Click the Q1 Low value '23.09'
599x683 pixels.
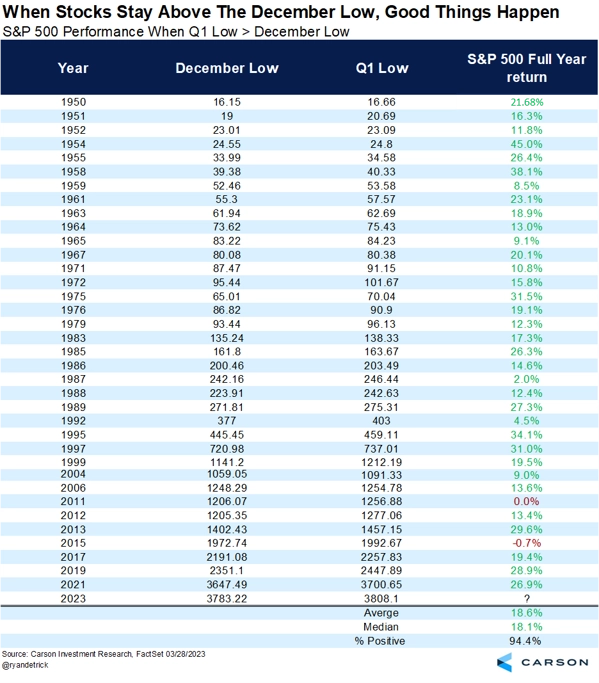coord(381,130)
